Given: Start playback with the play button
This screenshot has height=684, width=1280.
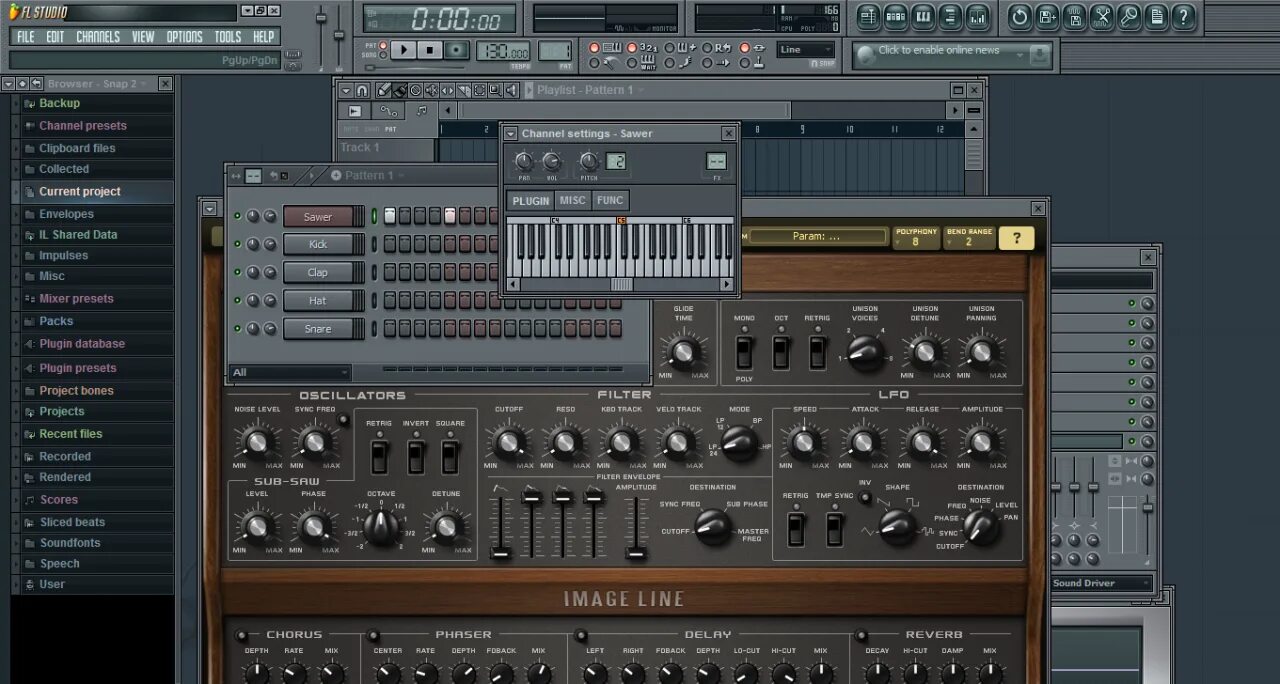Looking at the screenshot, I should point(403,50).
